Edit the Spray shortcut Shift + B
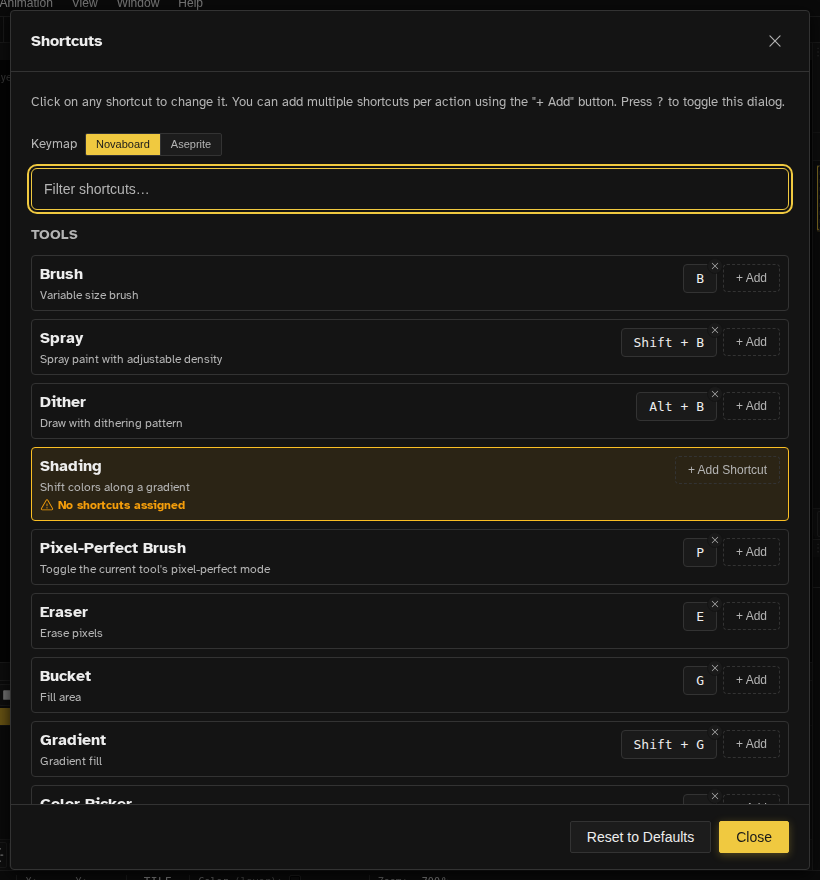Screen dimensions: 820x880 click(x=668, y=342)
